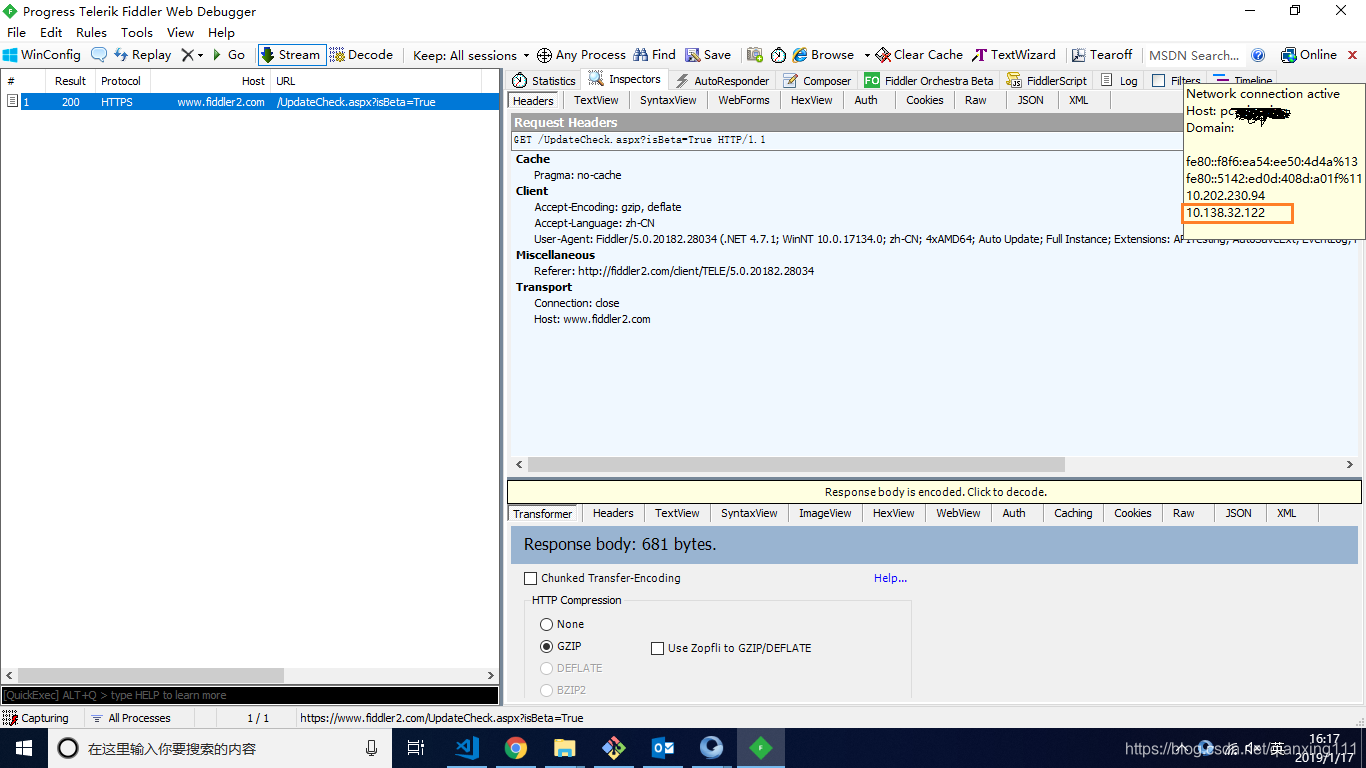Click the blue help question icon
This screenshot has width=1366, height=768.
pos(1258,55)
